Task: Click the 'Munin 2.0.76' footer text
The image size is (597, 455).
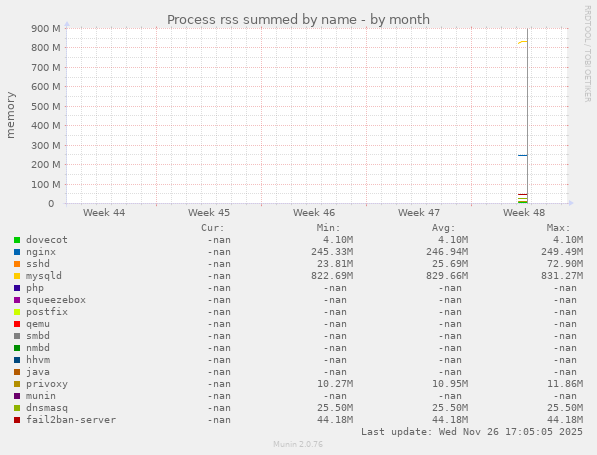Action: point(298,444)
